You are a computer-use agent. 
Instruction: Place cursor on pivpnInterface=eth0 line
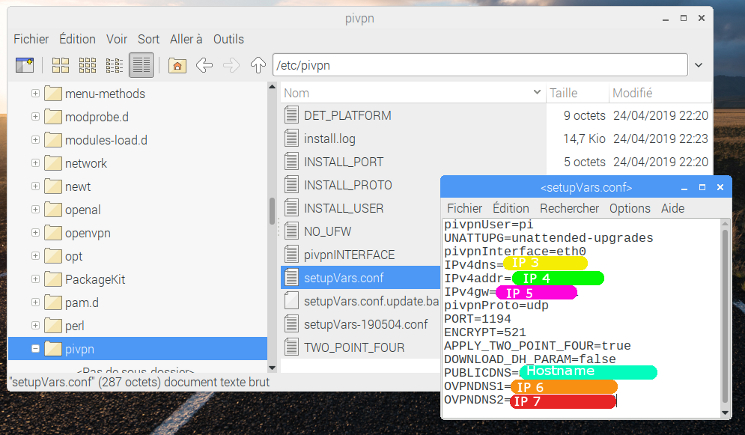point(515,251)
